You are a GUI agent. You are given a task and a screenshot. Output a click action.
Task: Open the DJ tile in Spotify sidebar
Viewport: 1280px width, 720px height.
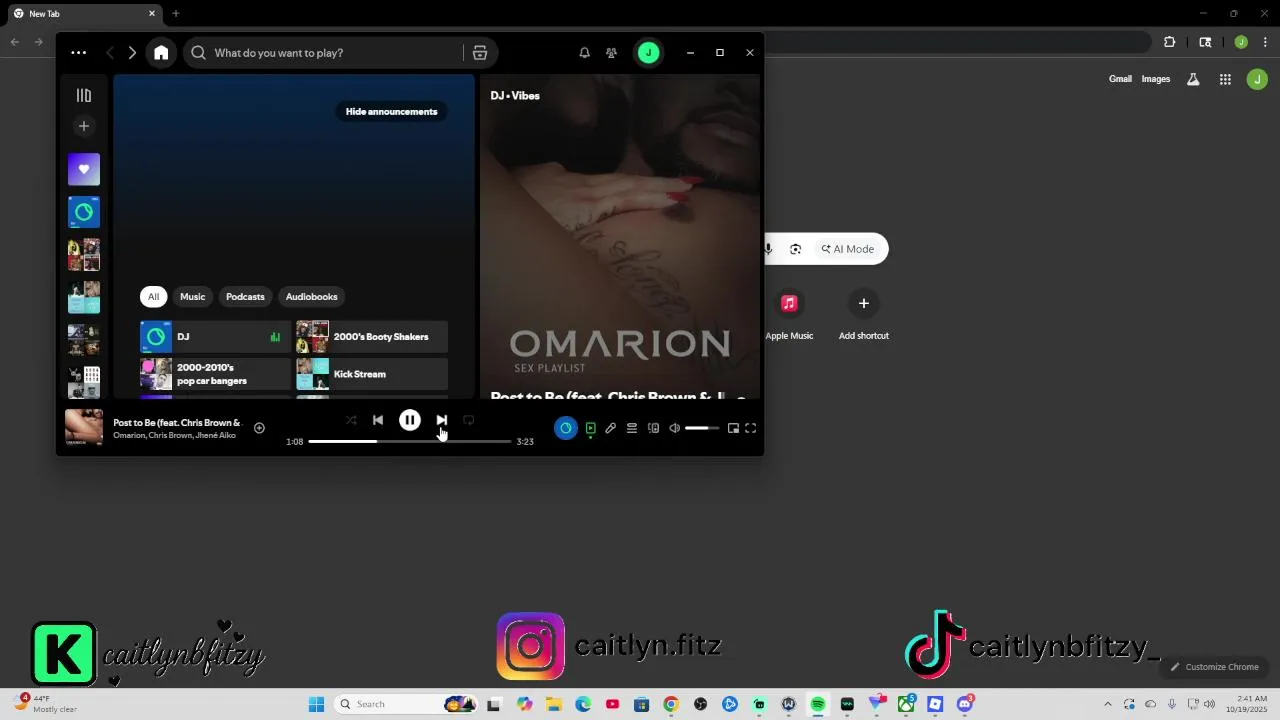click(84, 212)
